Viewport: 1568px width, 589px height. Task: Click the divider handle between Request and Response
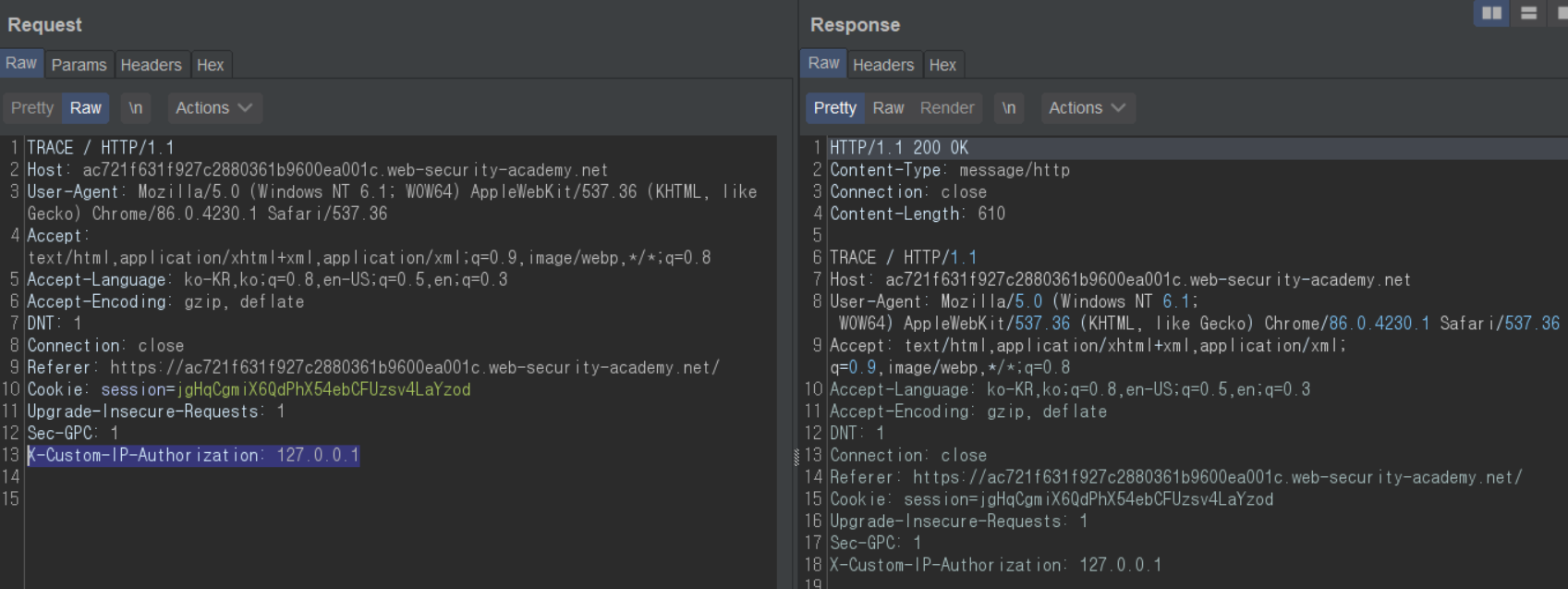click(x=796, y=456)
